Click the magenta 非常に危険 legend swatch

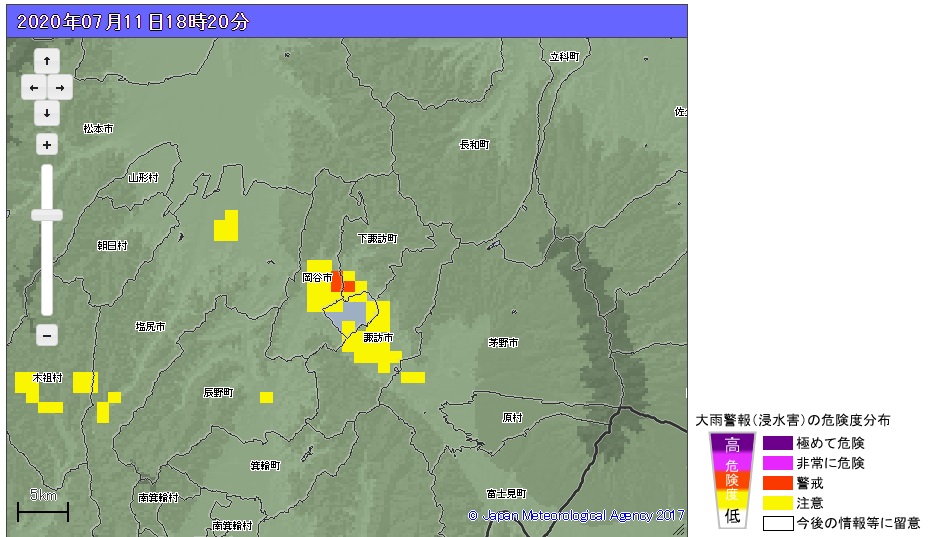click(x=777, y=463)
